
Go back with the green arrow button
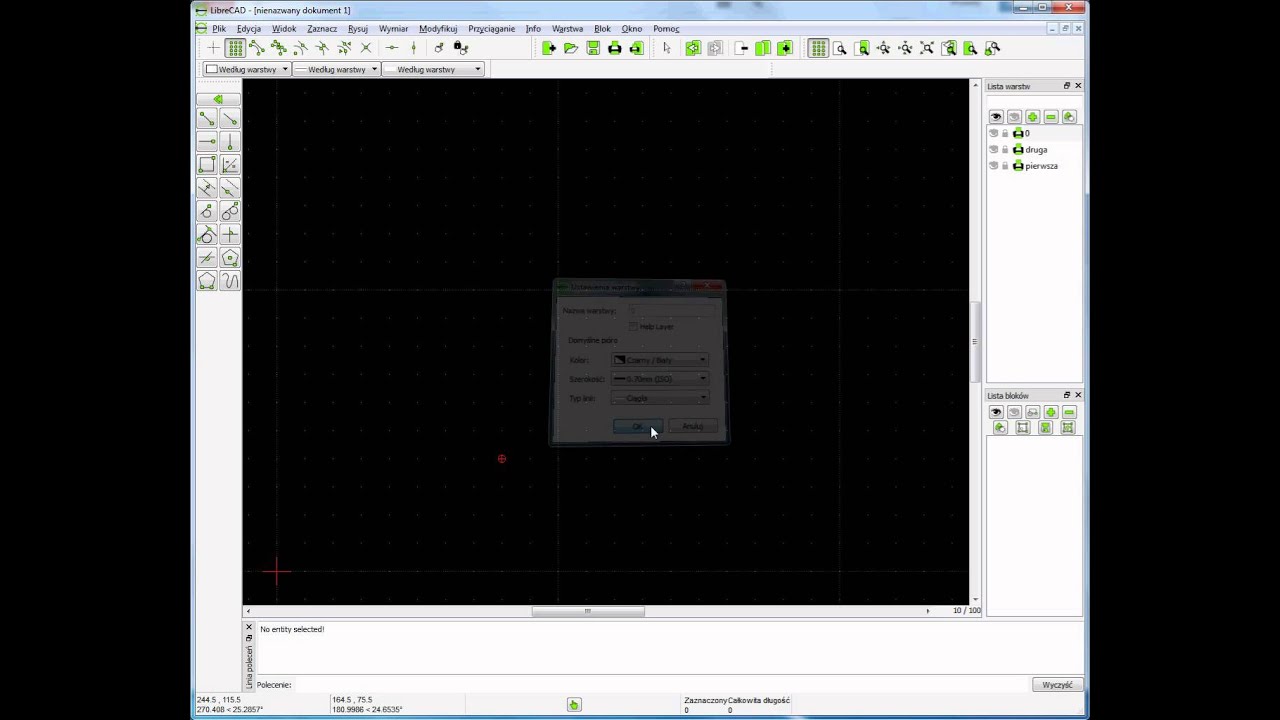(x=218, y=99)
